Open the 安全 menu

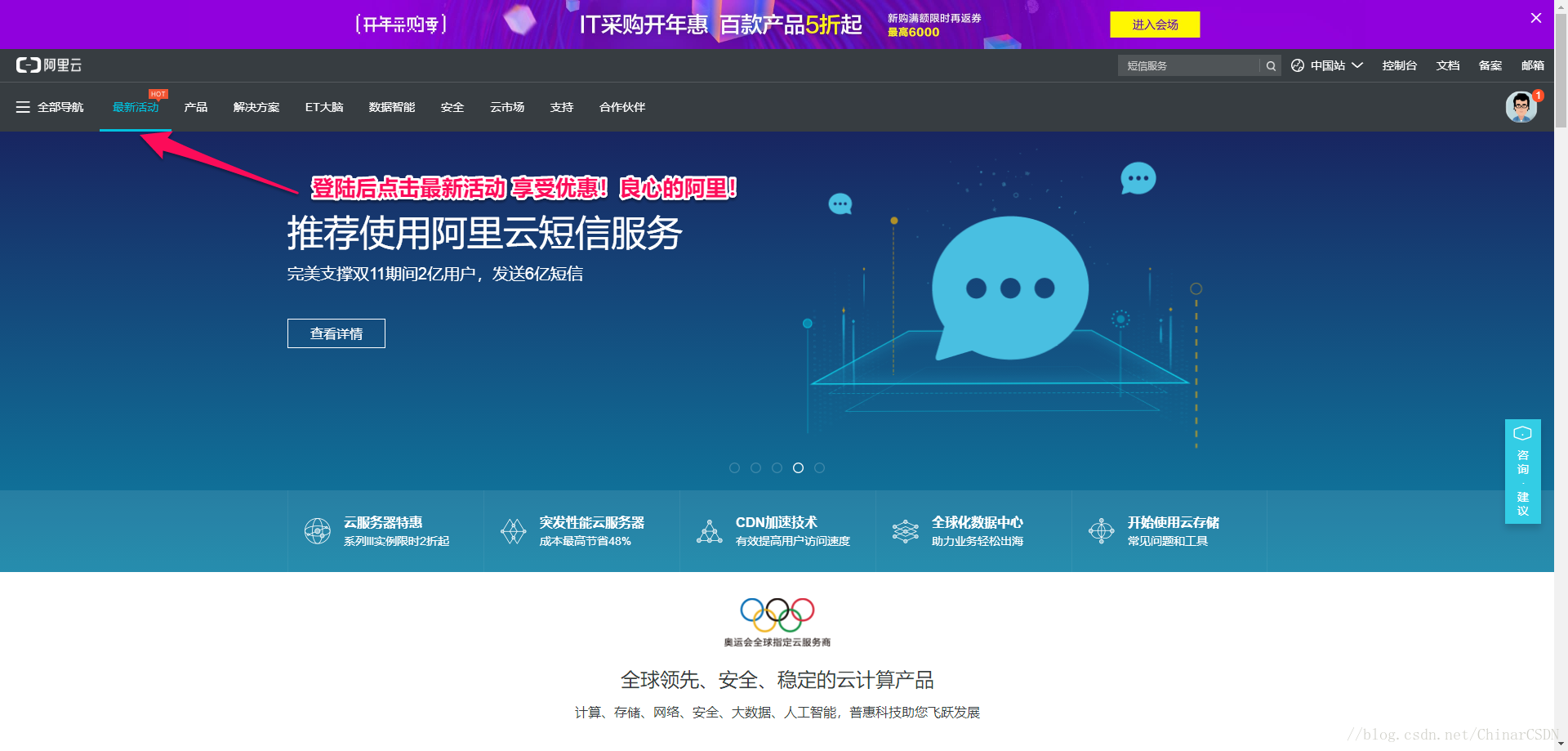coord(452,107)
